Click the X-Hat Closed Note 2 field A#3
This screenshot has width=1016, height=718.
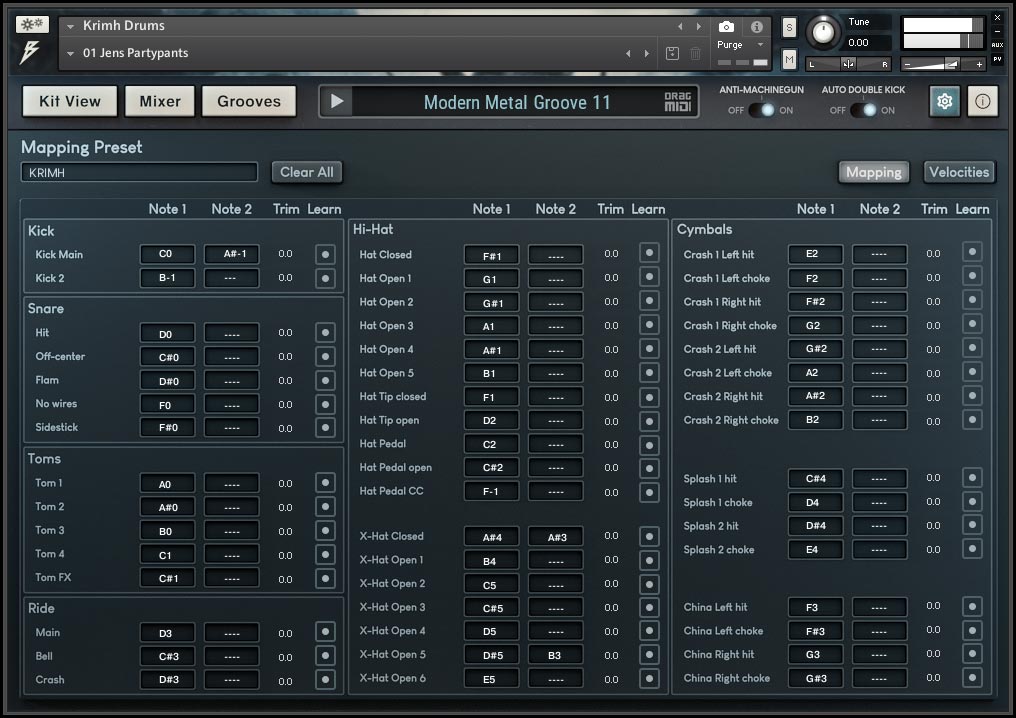[556, 537]
